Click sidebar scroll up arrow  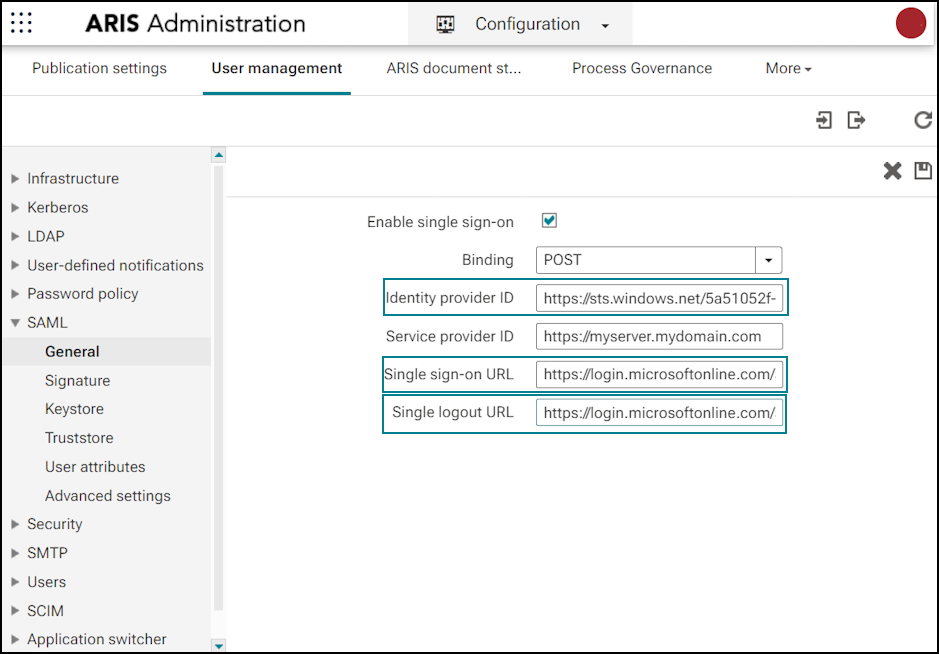pyautogui.click(x=219, y=155)
